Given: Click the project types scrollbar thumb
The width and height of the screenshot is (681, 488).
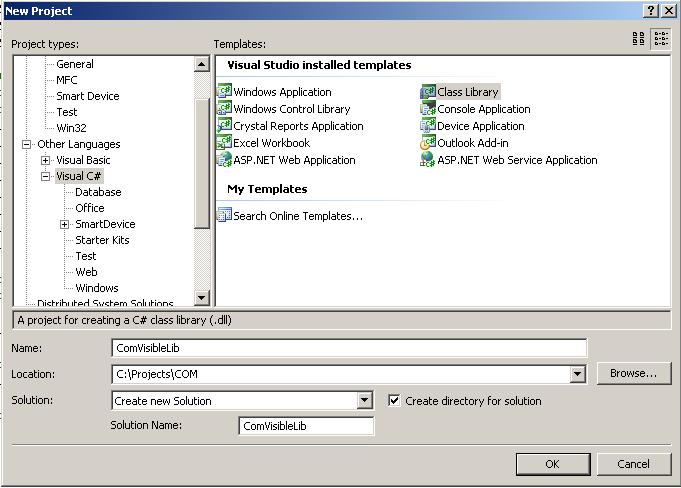Looking at the screenshot, I should click(x=202, y=164).
